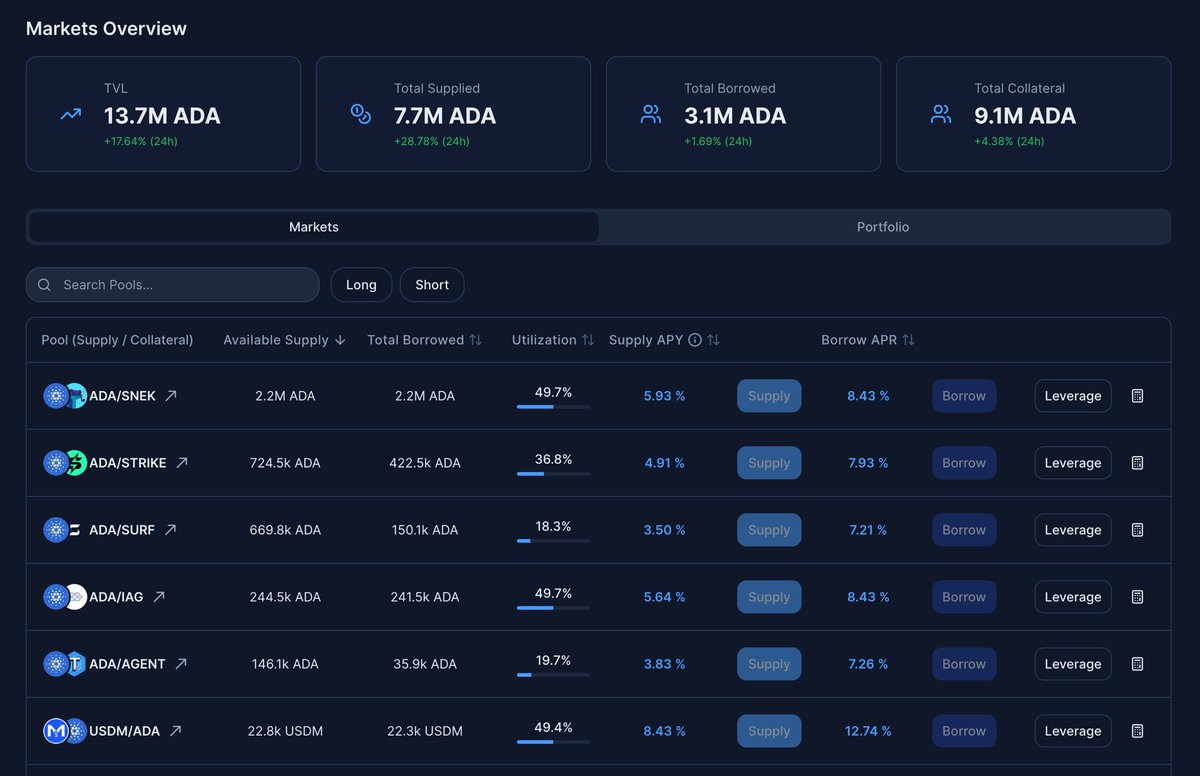Click the 12.74 % borrow APR value

[868, 731]
